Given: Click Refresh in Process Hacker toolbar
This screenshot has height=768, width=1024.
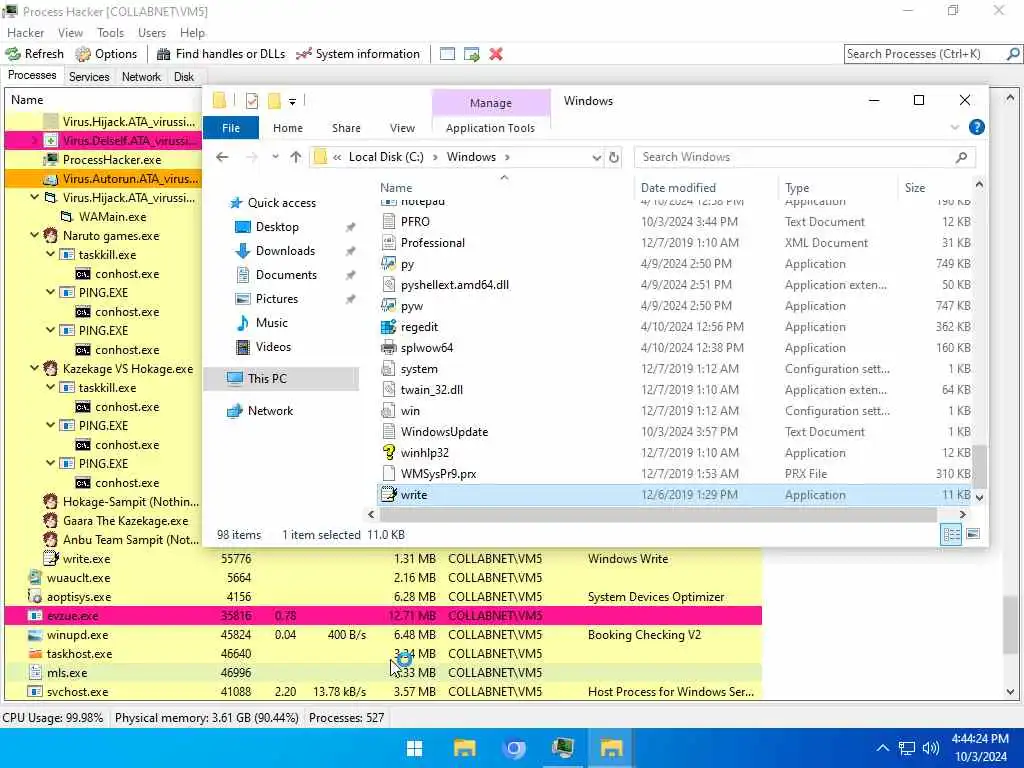Looking at the screenshot, I should coord(35,54).
